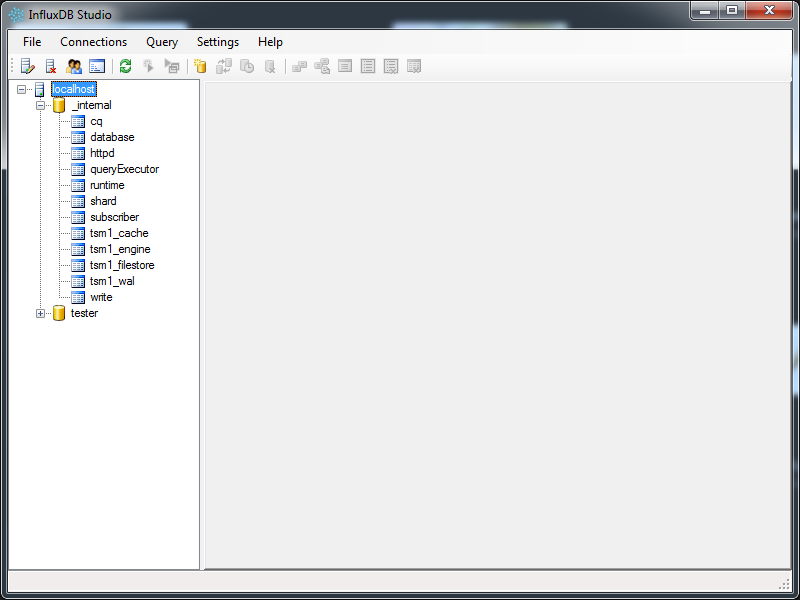The height and width of the screenshot is (600, 800).
Task: Click the table icon next to cq
Action: click(x=78, y=121)
